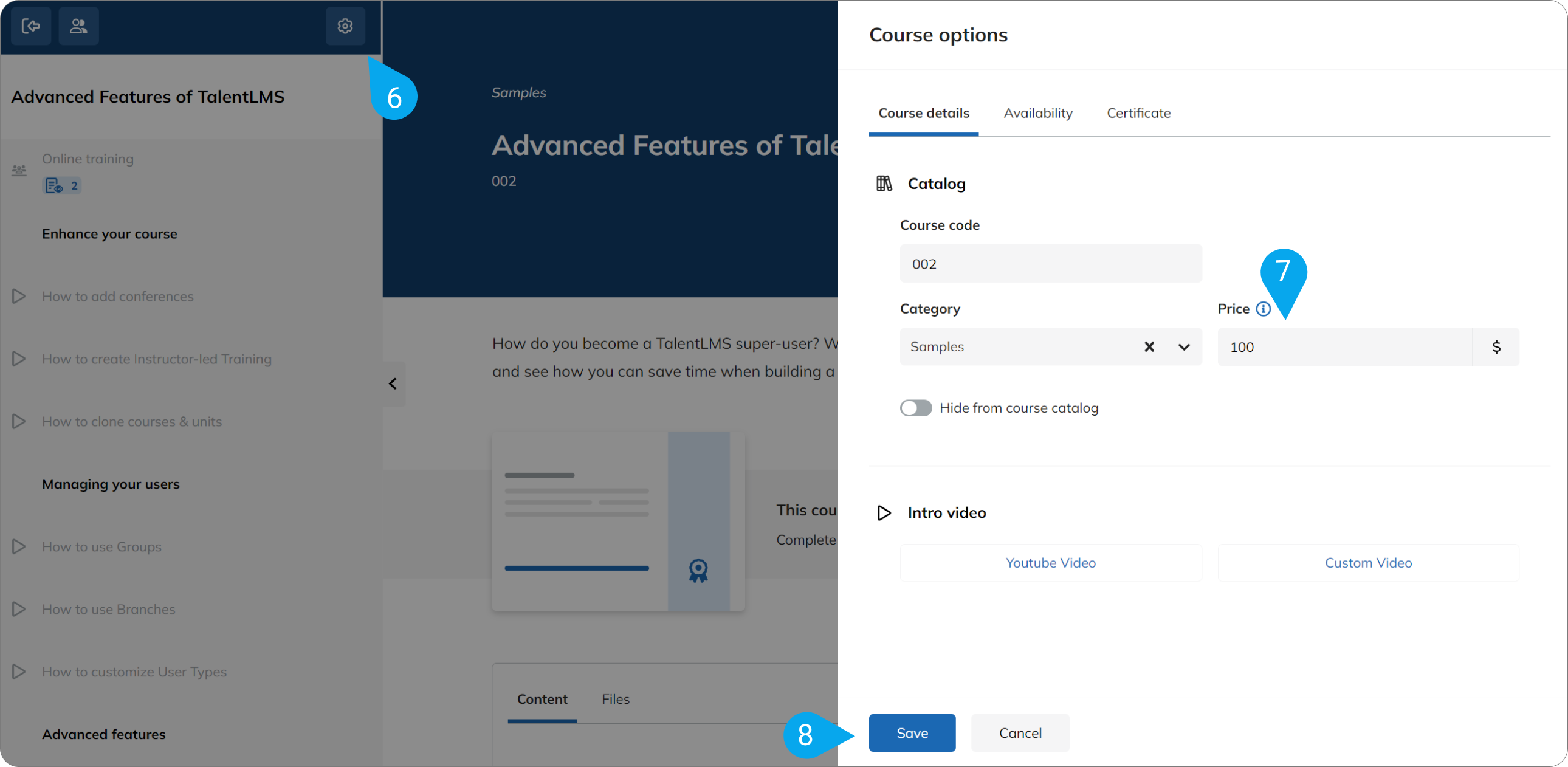Click play icon for customize User Types
This screenshot has height=767, width=1568.
(x=19, y=672)
